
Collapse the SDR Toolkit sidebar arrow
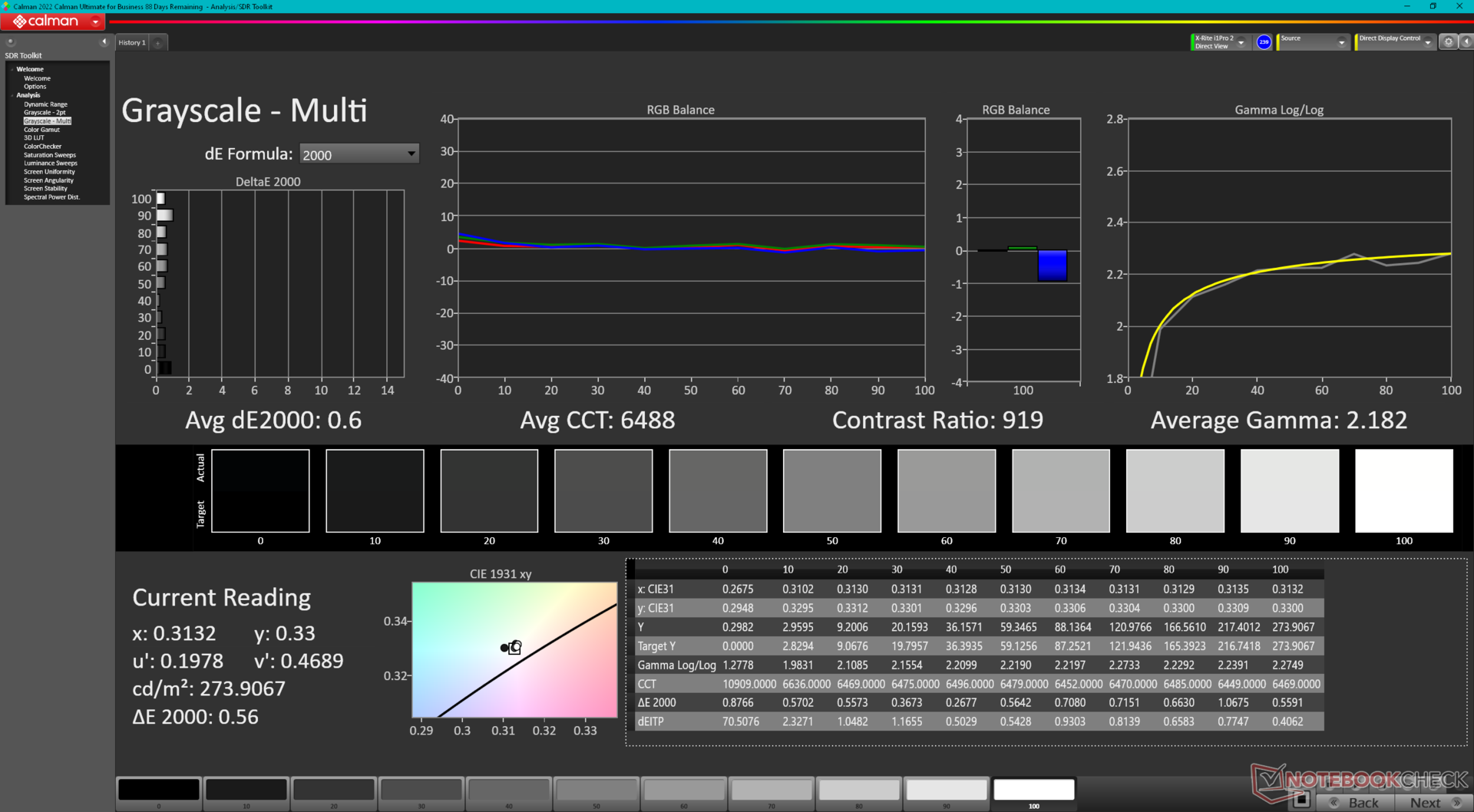(104, 42)
